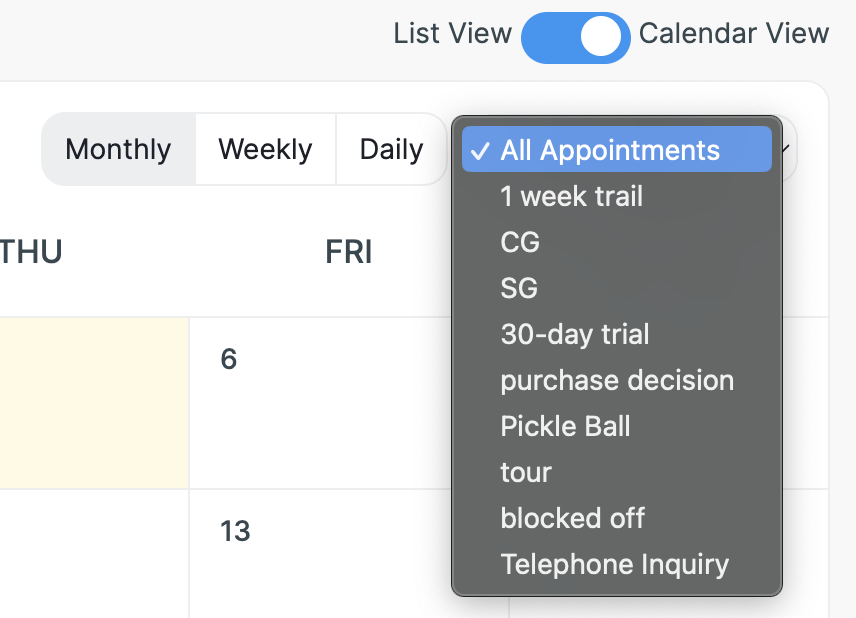Choose '1 week trail' appointment filter
The height and width of the screenshot is (618, 856).
pos(571,196)
